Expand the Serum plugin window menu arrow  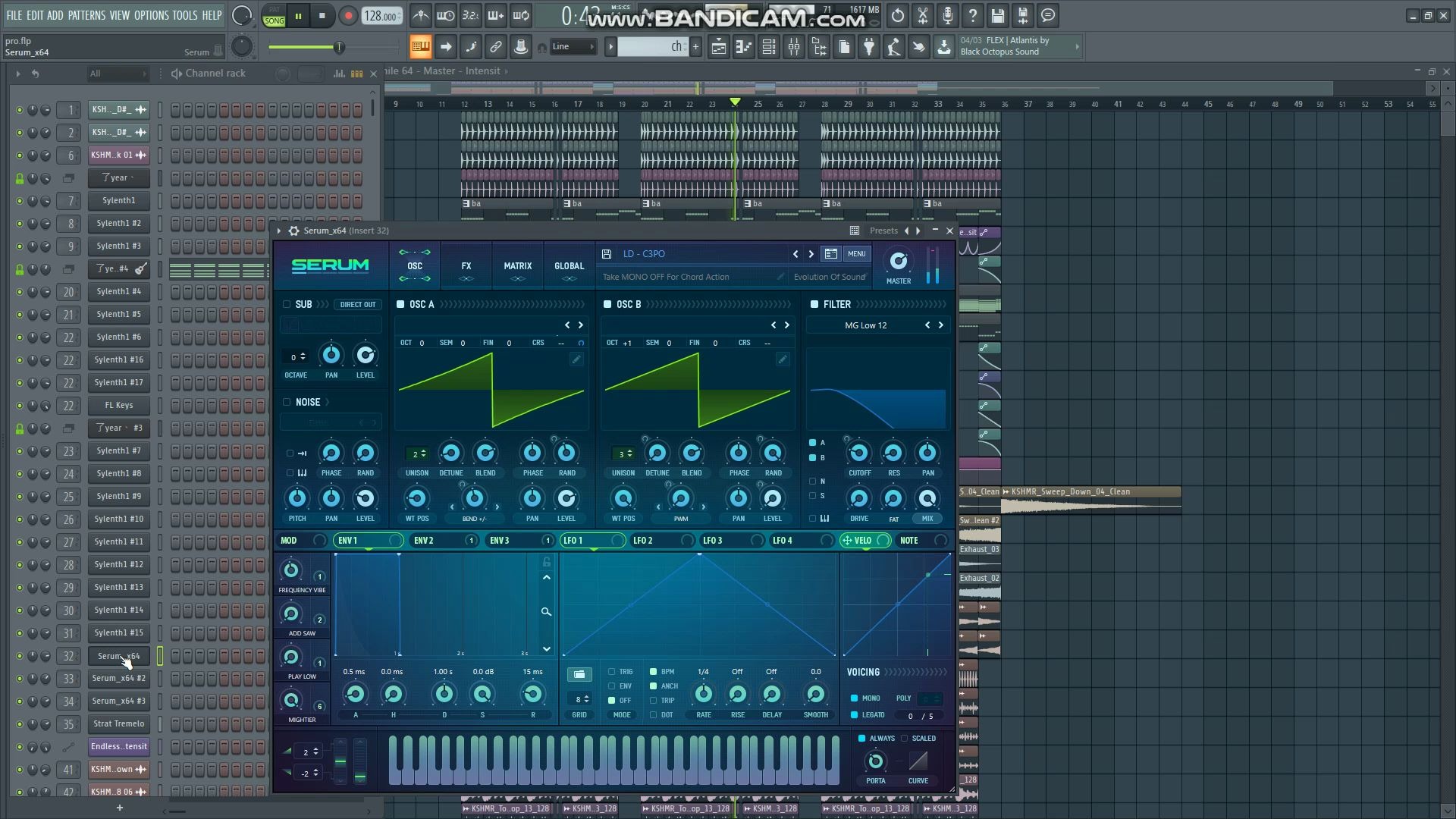[x=279, y=231]
